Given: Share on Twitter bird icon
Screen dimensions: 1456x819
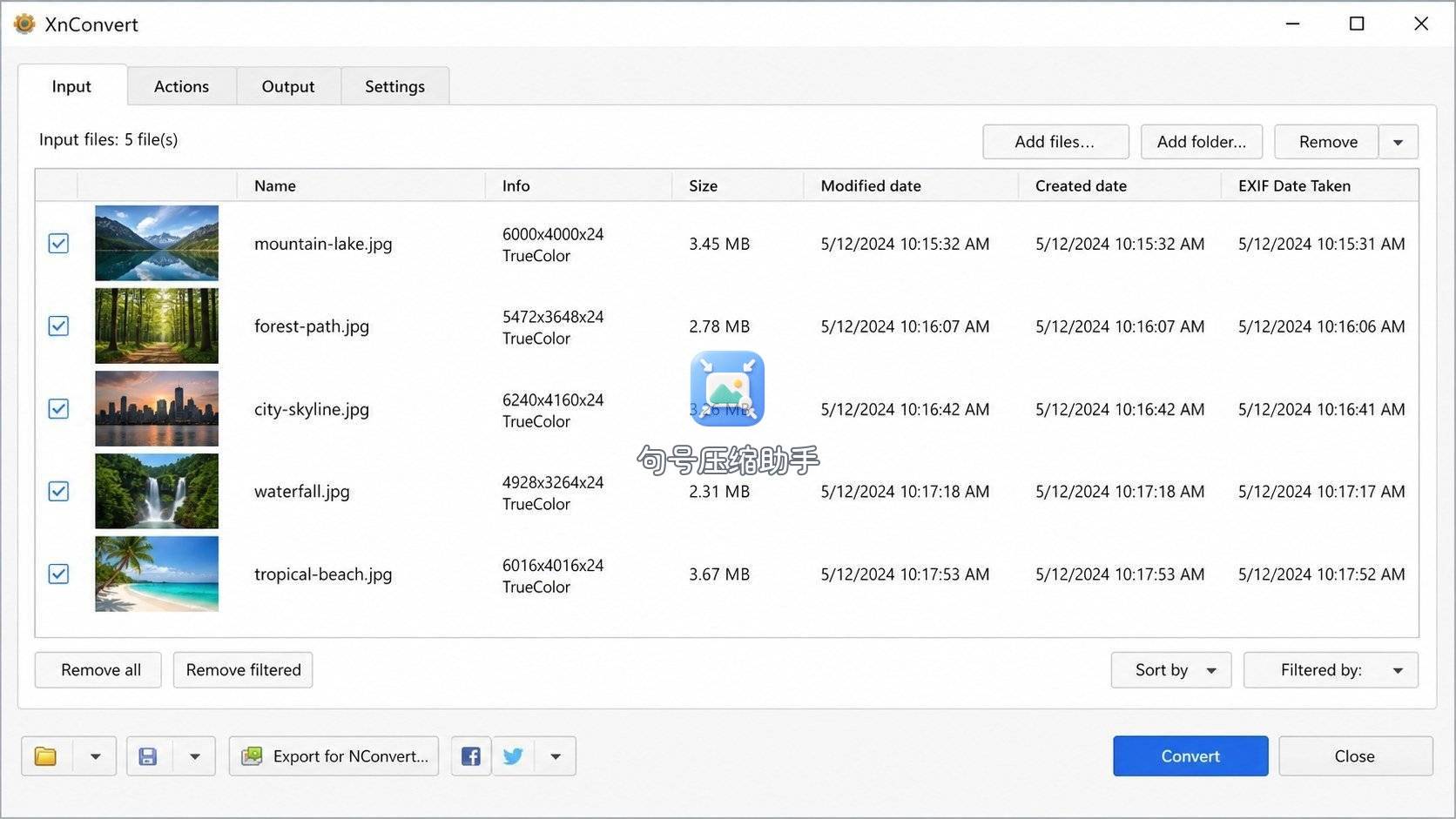Looking at the screenshot, I should pos(513,756).
